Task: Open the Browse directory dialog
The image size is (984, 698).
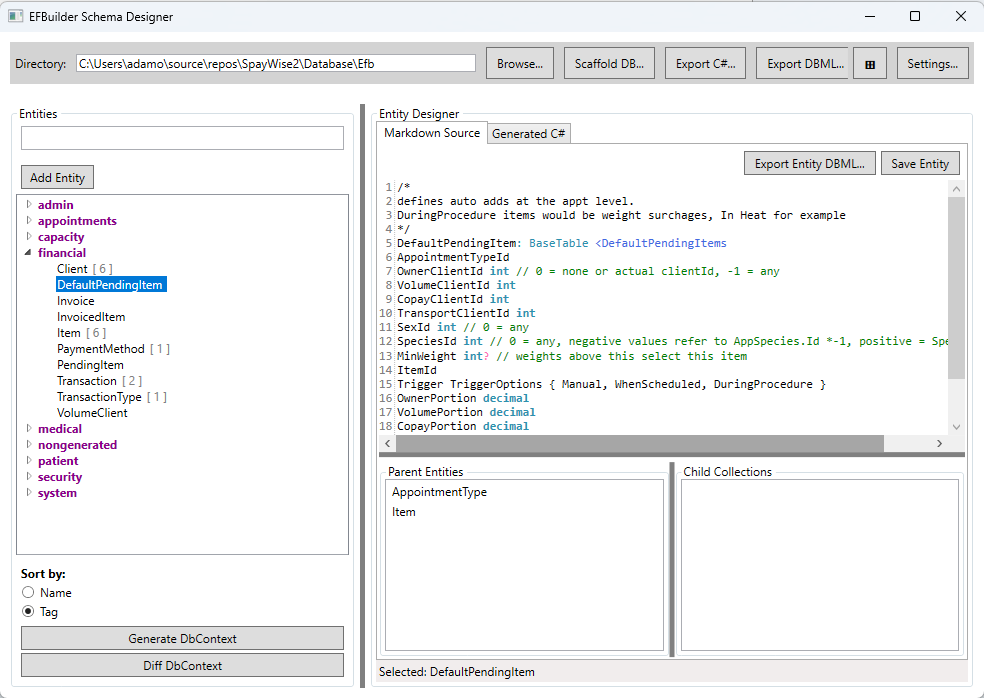Action: point(519,62)
